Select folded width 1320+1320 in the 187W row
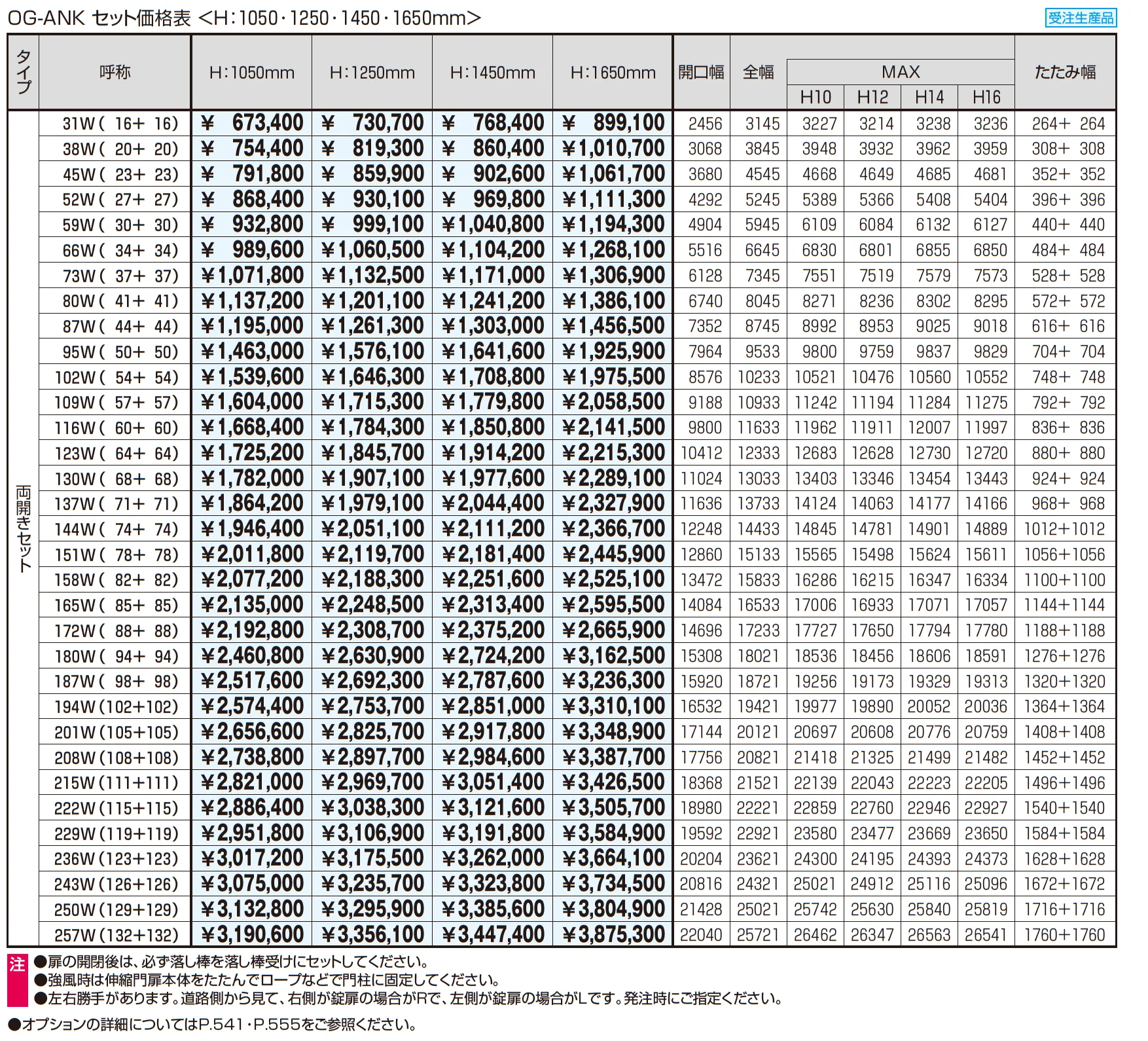The height and width of the screenshot is (1041, 1148). [x=1065, y=682]
